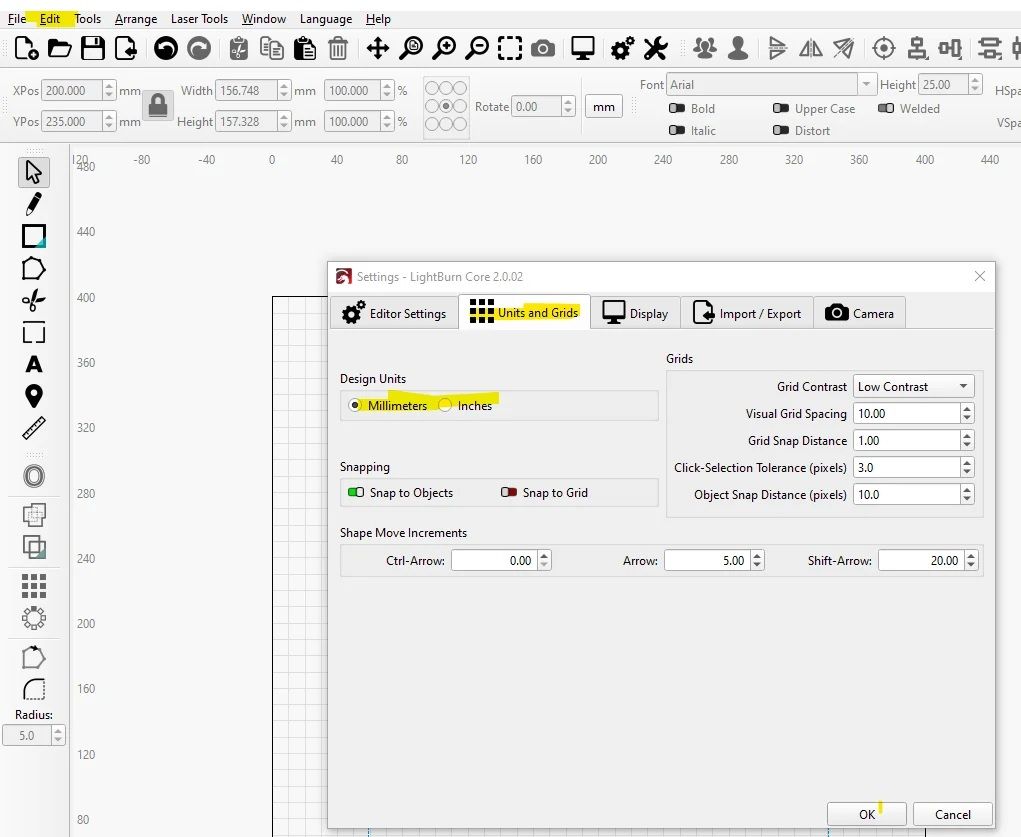Select the Pan/move view tool
1021x837 pixels.
tap(378, 48)
